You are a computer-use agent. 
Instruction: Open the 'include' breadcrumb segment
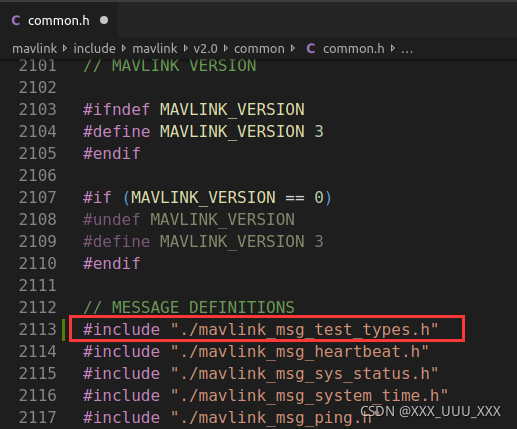click(94, 49)
